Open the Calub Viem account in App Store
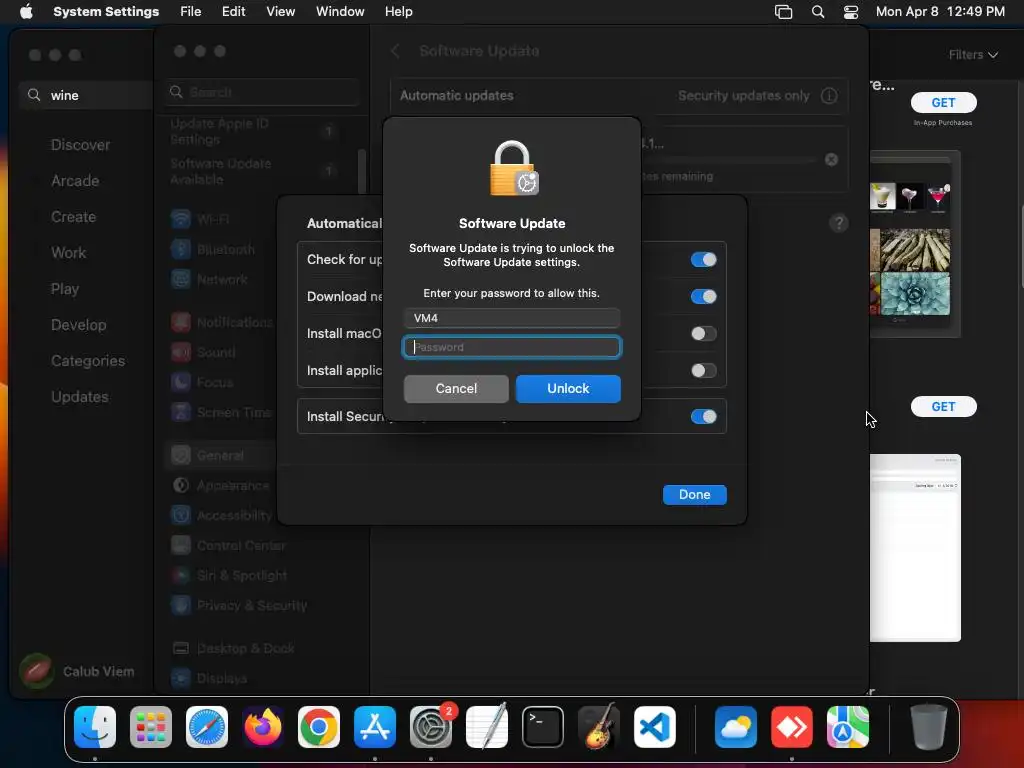The height and width of the screenshot is (768, 1024). point(78,671)
